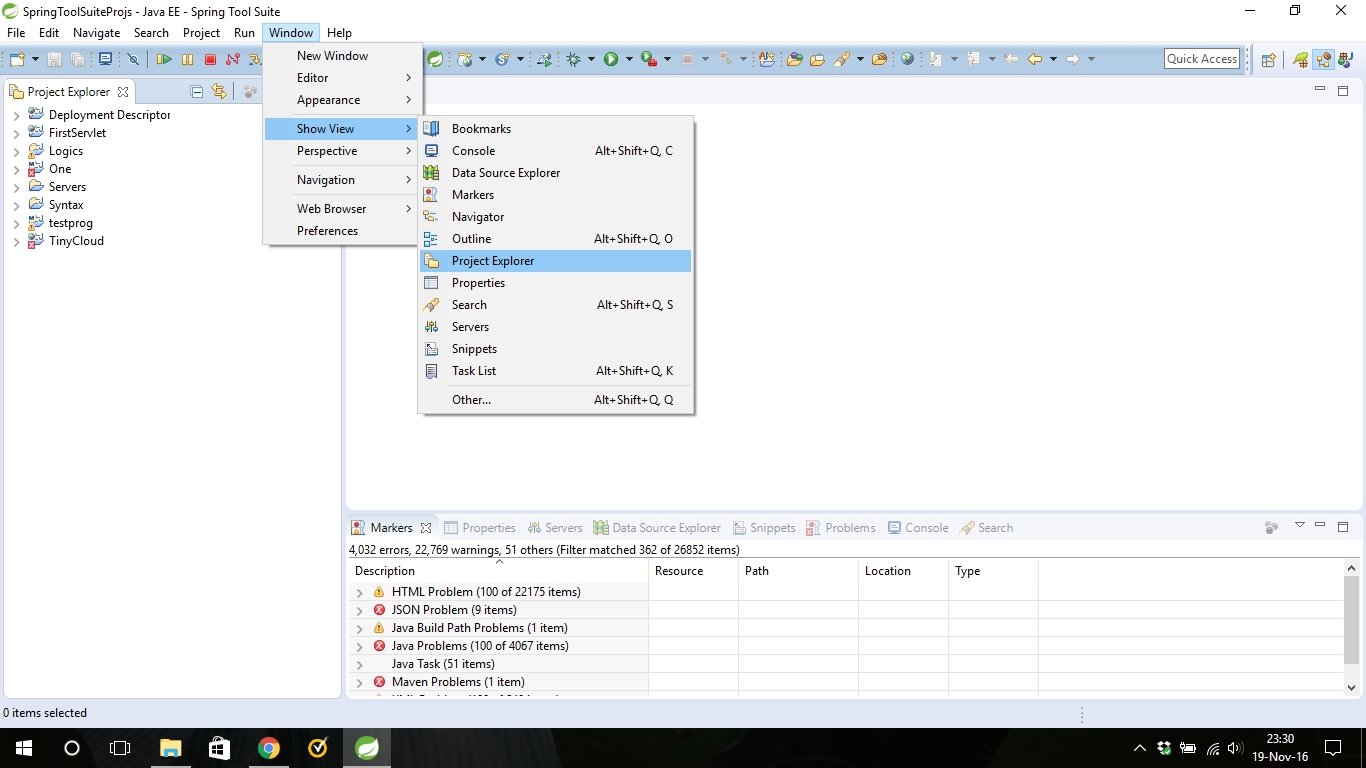This screenshot has height=768, width=1366.
Task: Toggle Link with Editor in Project Explorer
Action: tap(219, 92)
